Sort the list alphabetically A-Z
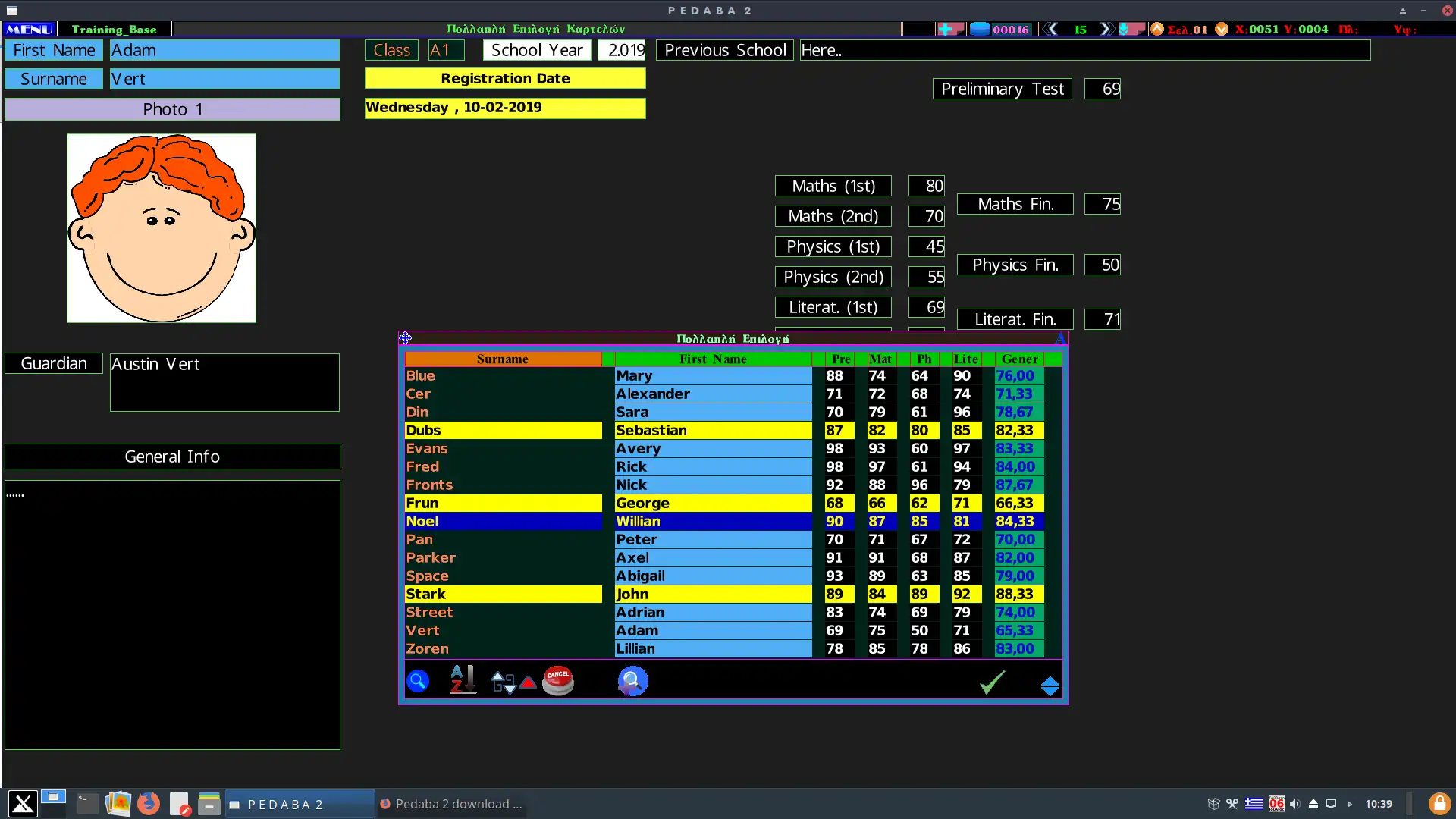 point(463,679)
